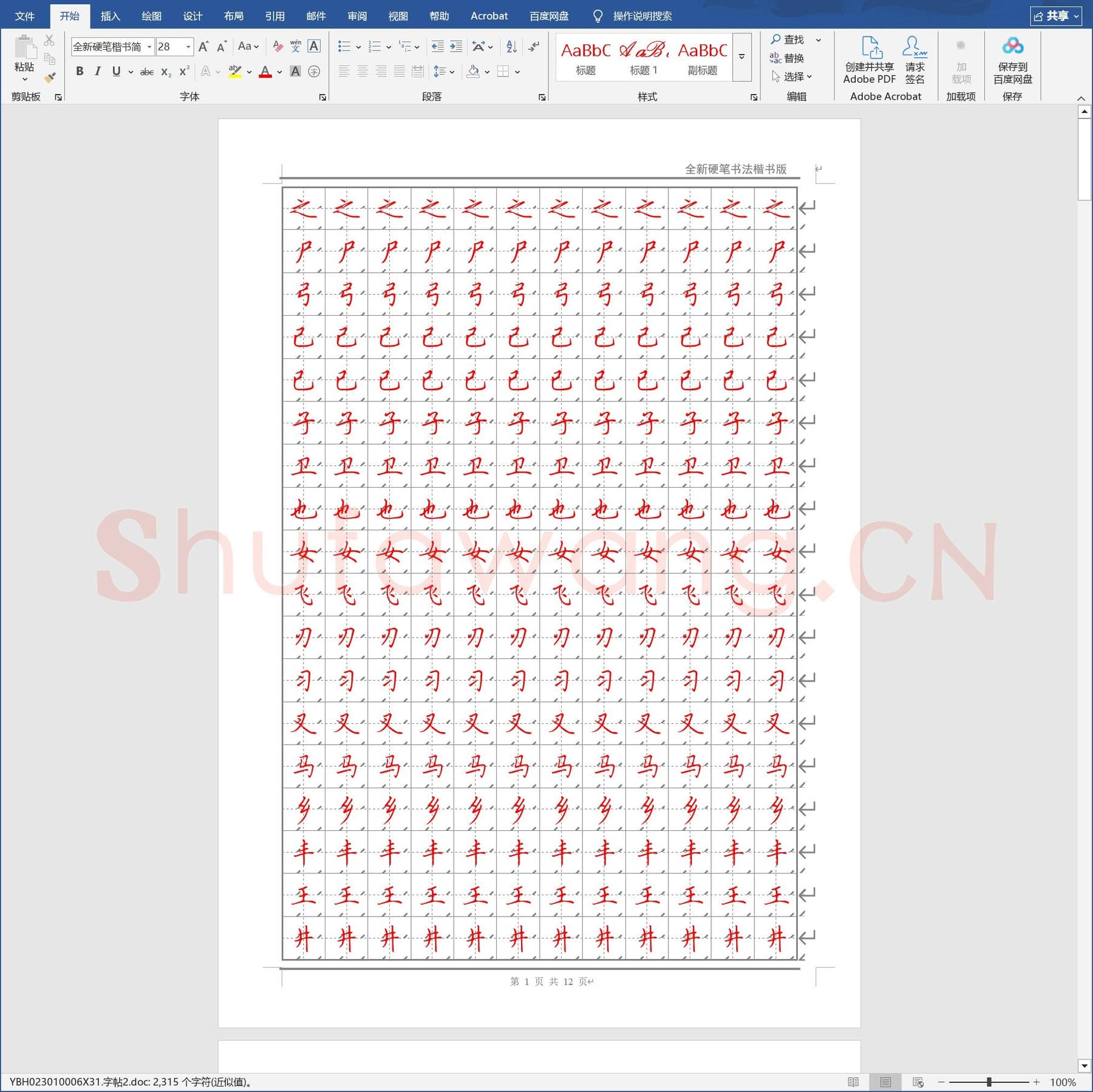1093x1092 pixels.
Task: Toggle Subscript formatting
Action: 166,72
